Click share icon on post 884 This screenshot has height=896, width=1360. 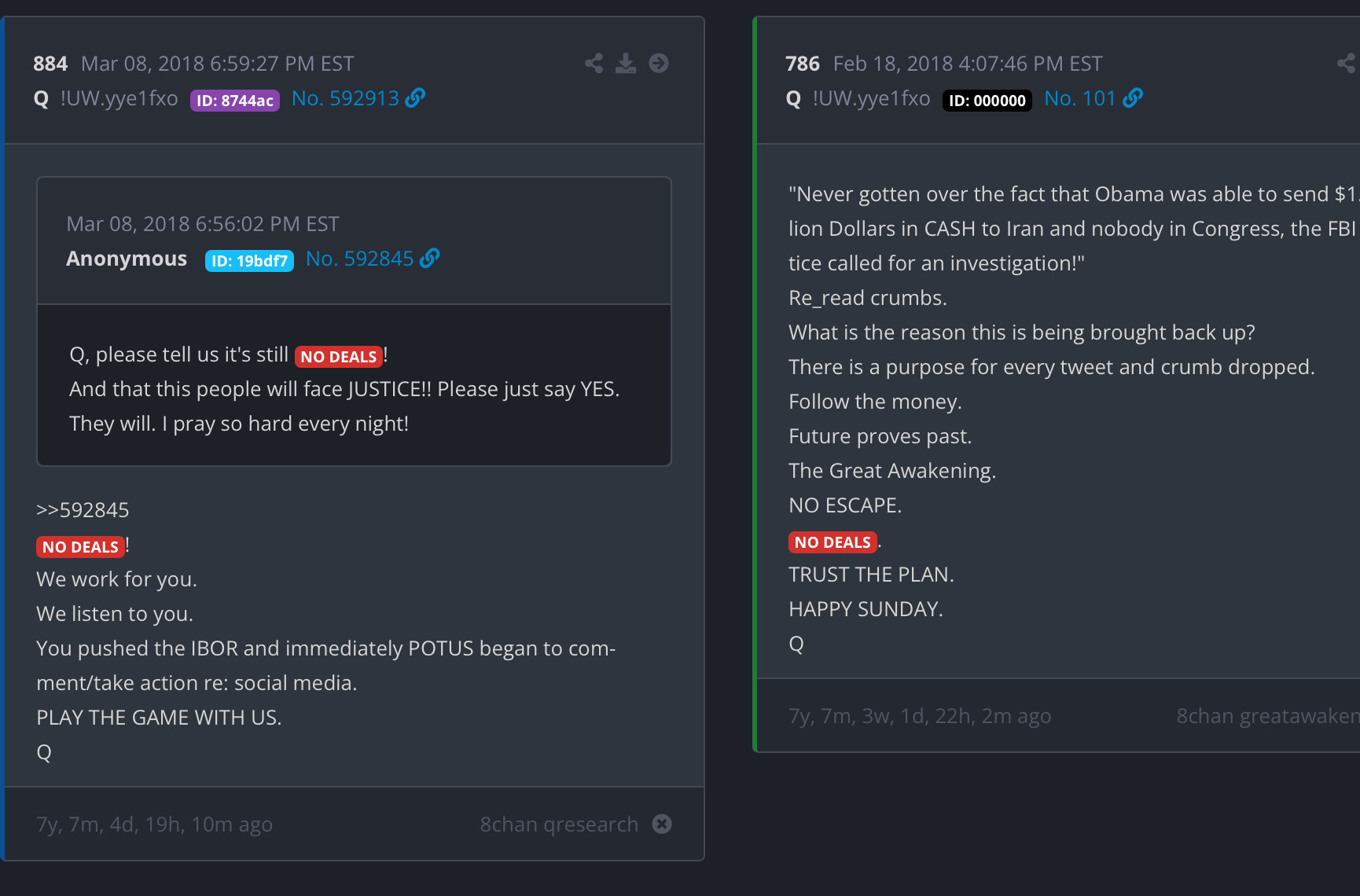coord(594,64)
